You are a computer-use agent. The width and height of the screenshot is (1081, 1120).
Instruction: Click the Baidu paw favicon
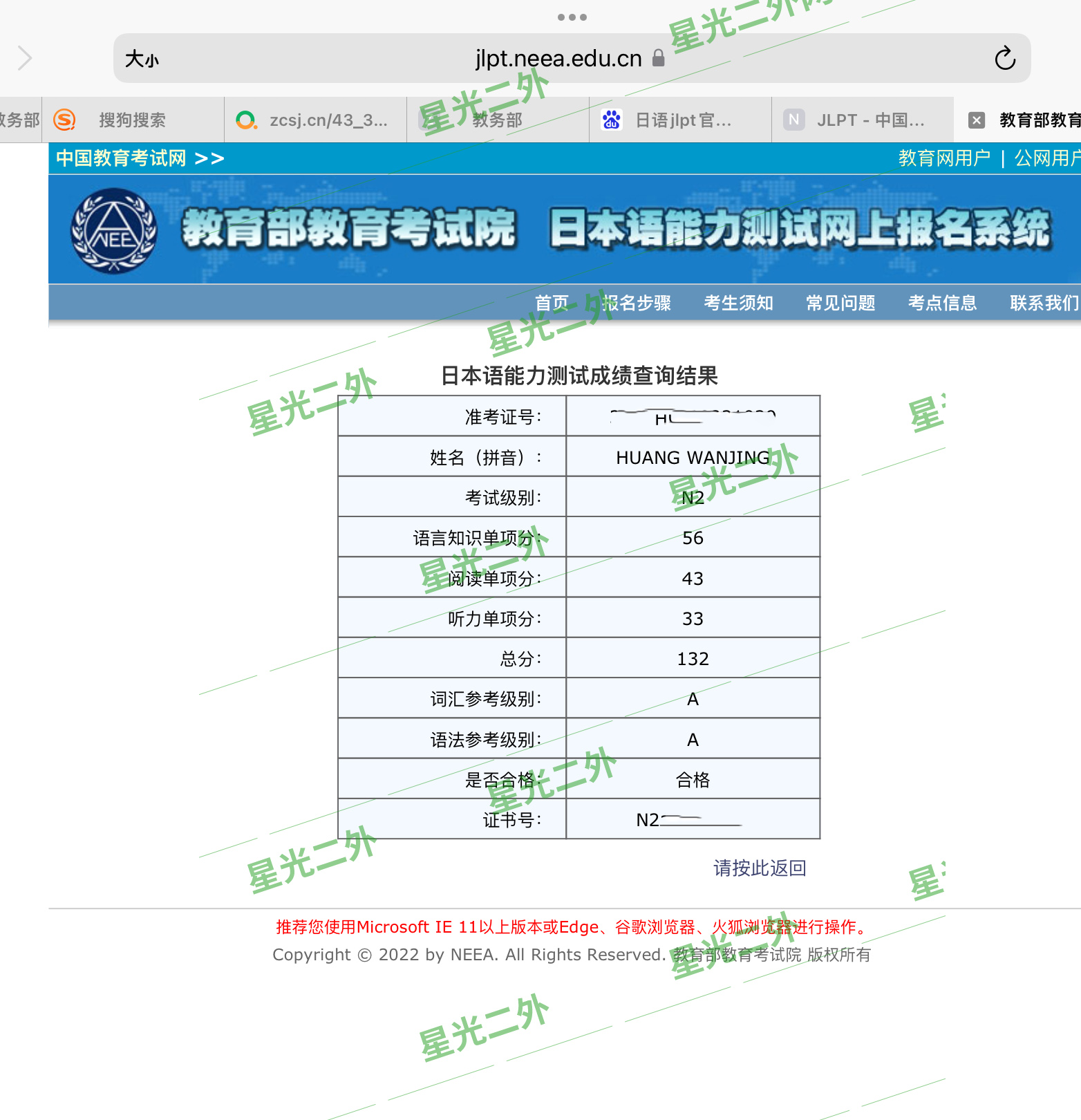click(x=612, y=120)
